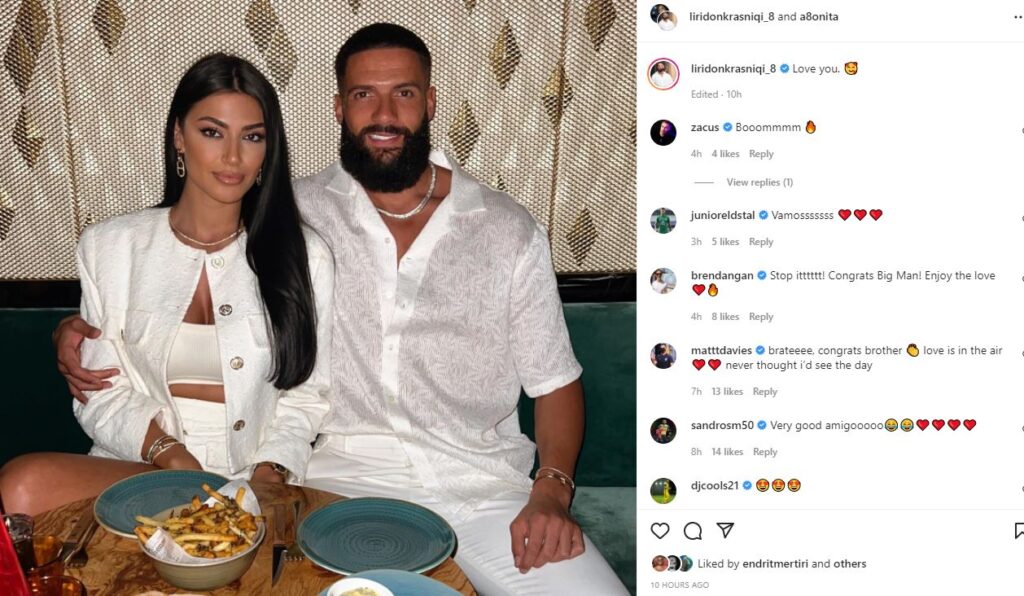1024x596 pixels.
Task: Save post with bookmark icon
Action: pyautogui.click(x=1019, y=531)
